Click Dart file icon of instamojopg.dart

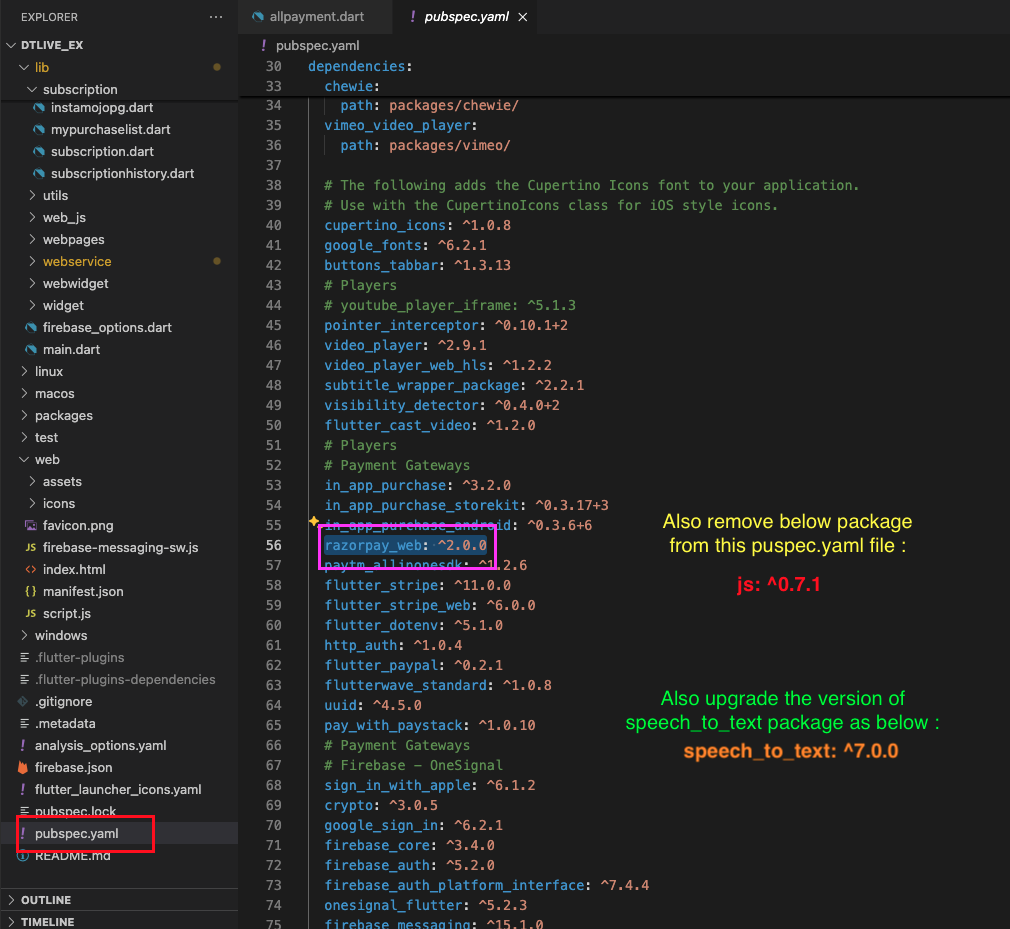click(39, 108)
